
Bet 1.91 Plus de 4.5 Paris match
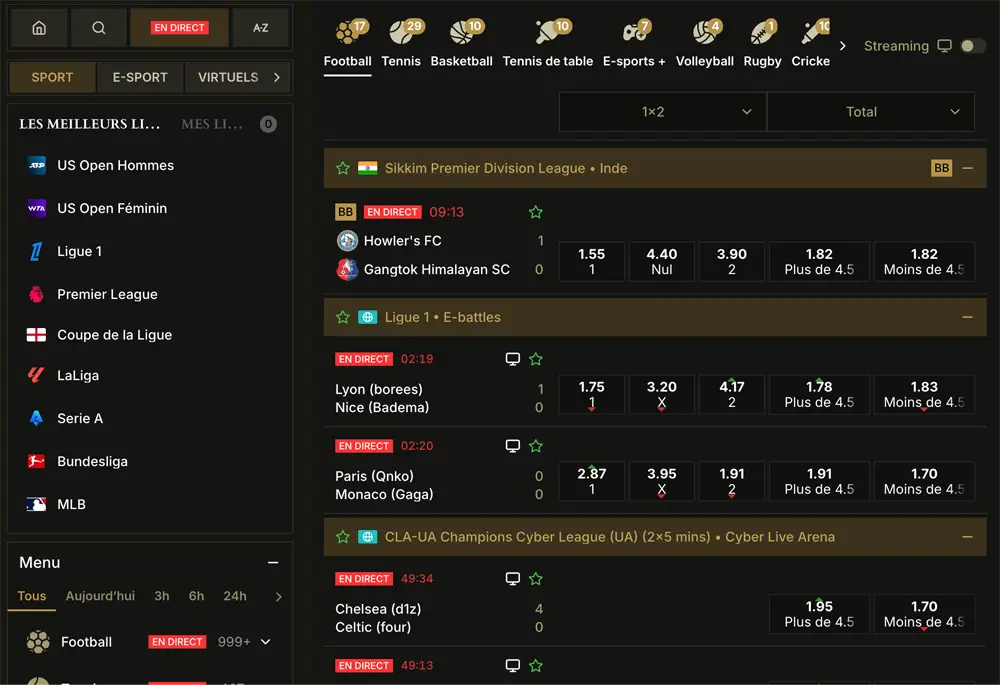819,481
